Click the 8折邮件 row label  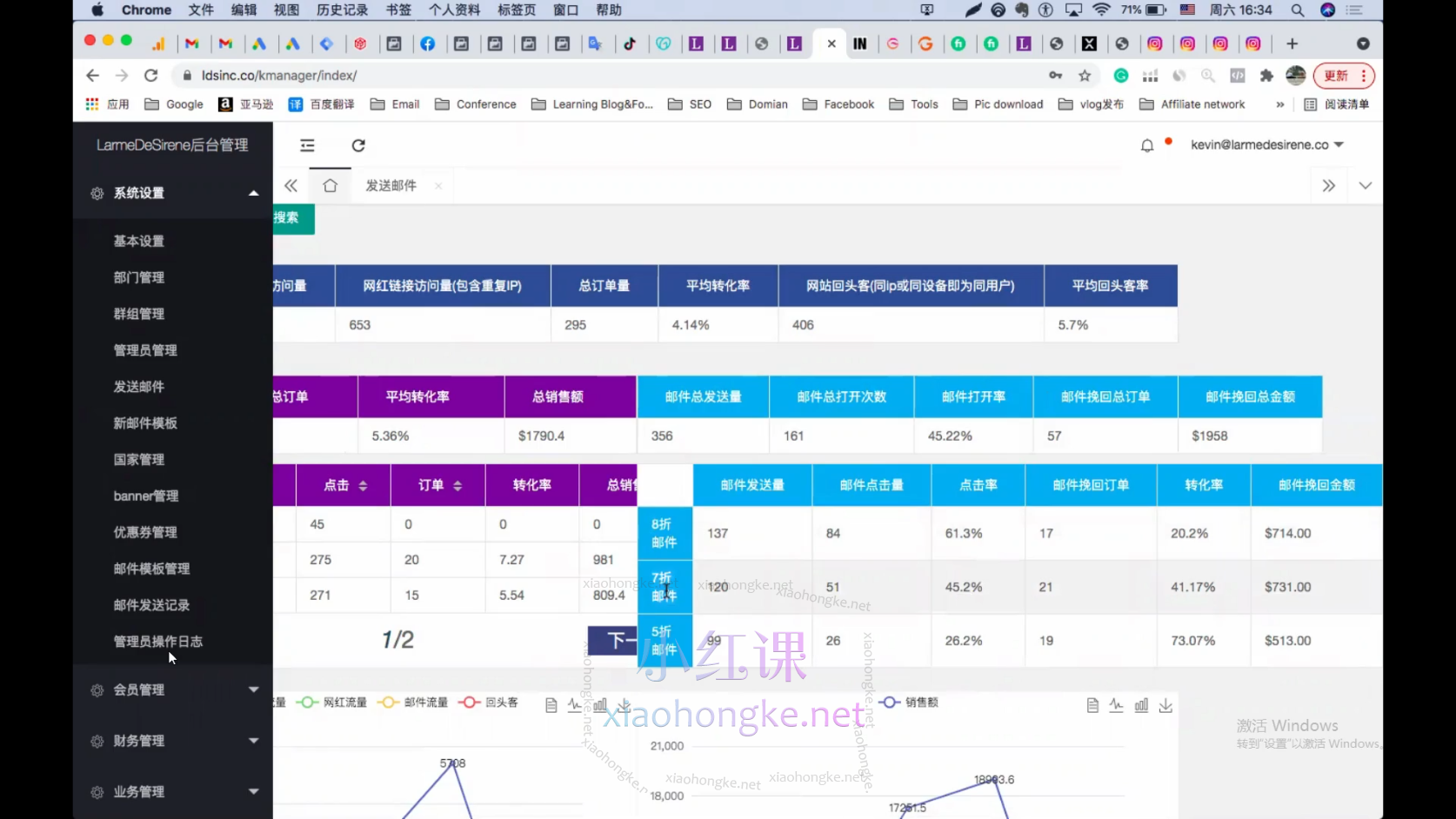[x=665, y=533]
